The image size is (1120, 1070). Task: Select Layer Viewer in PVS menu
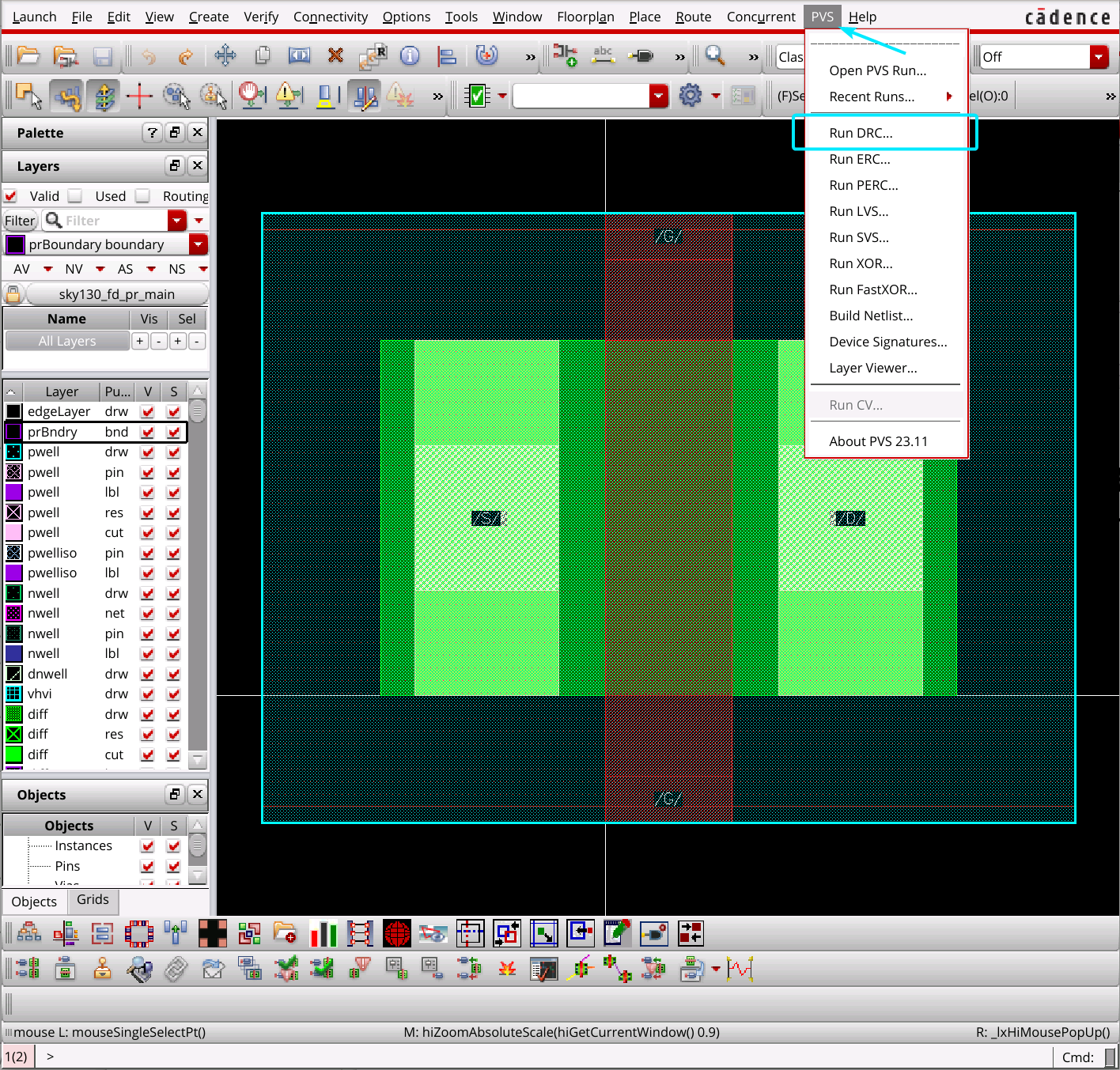point(887,368)
